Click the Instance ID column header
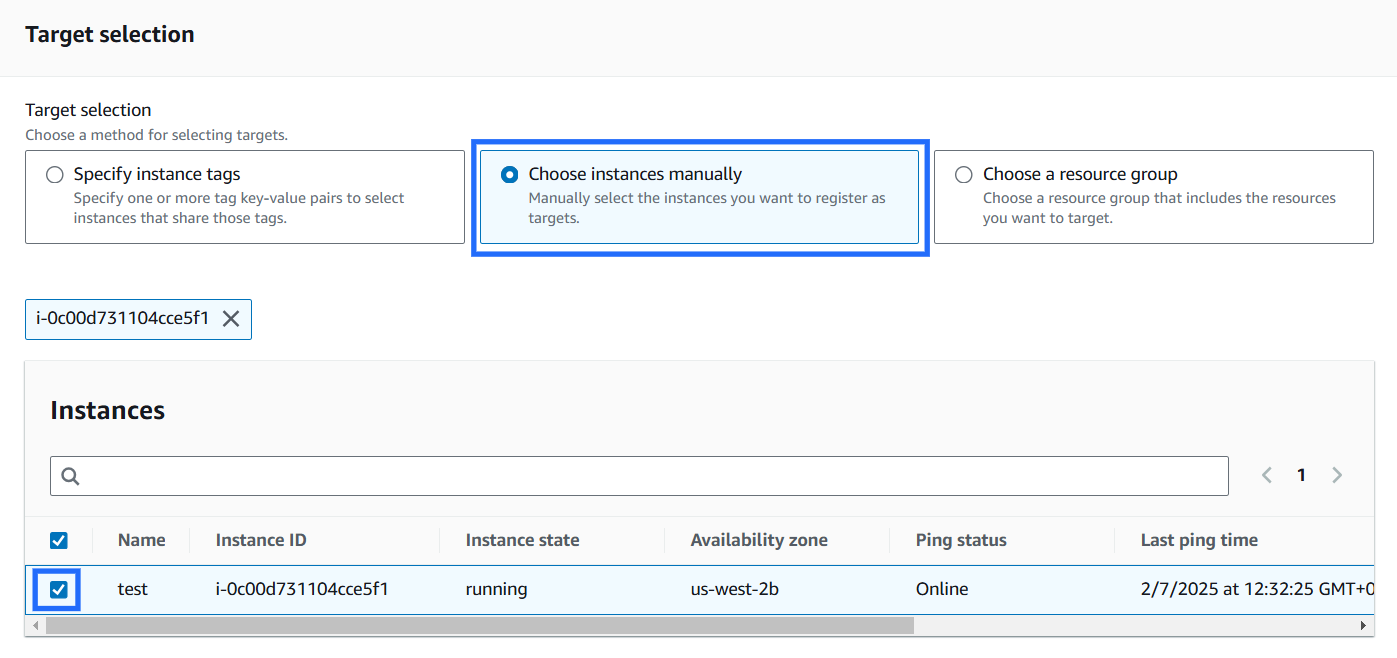Image resolution: width=1397 pixels, height=658 pixels. pos(261,540)
